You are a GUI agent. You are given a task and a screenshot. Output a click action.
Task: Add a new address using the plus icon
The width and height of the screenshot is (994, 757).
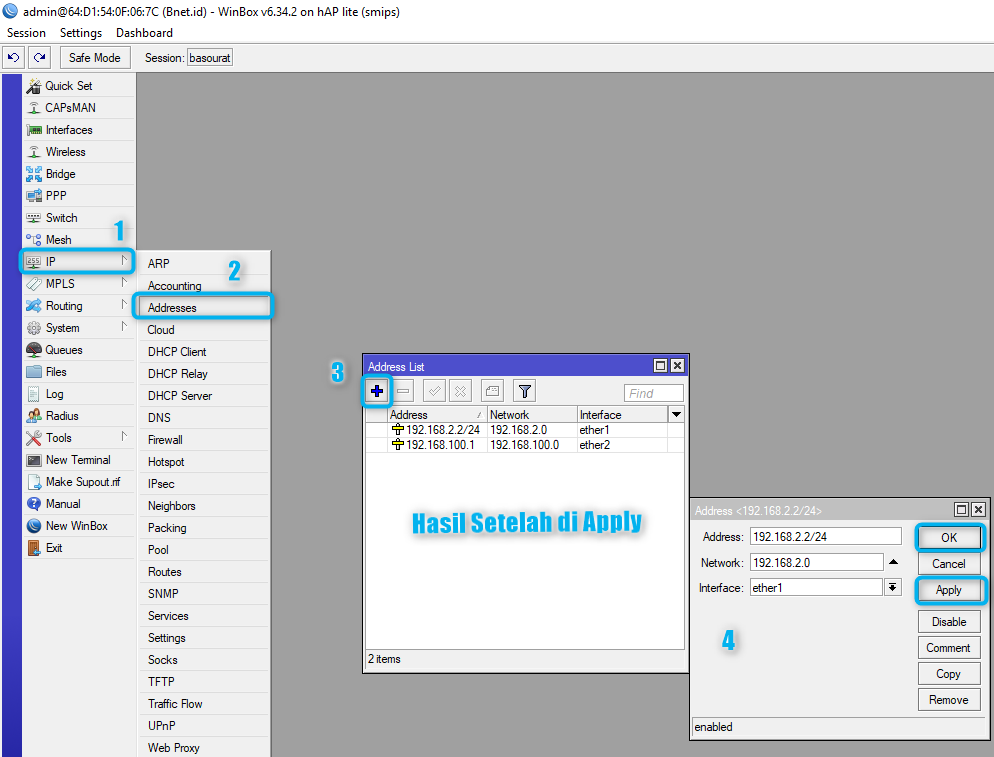click(x=377, y=391)
